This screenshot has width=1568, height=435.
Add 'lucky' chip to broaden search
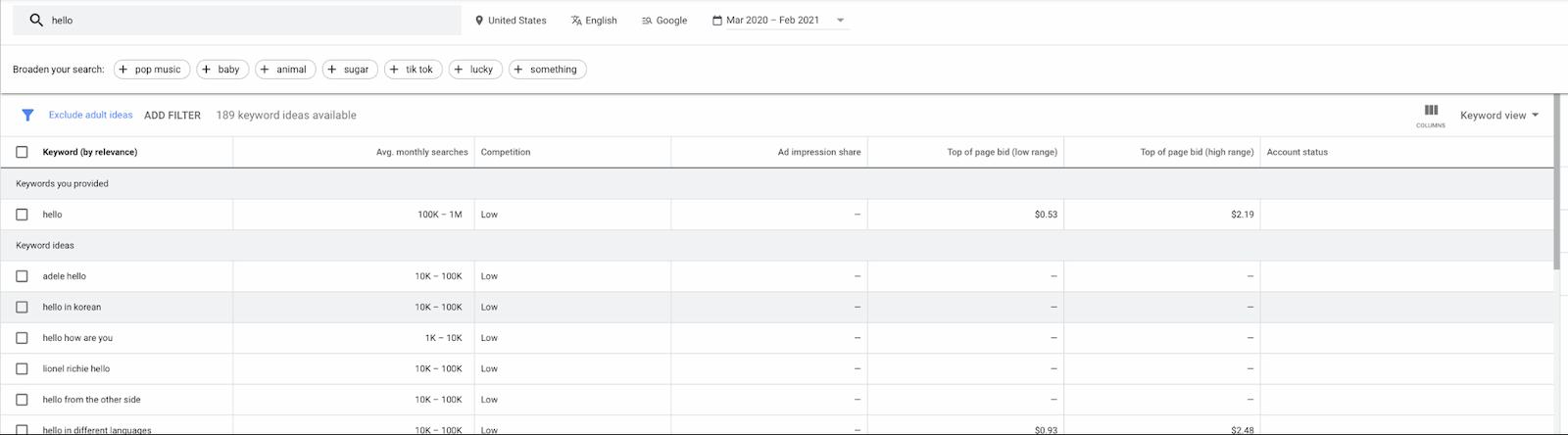[x=476, y=70]
